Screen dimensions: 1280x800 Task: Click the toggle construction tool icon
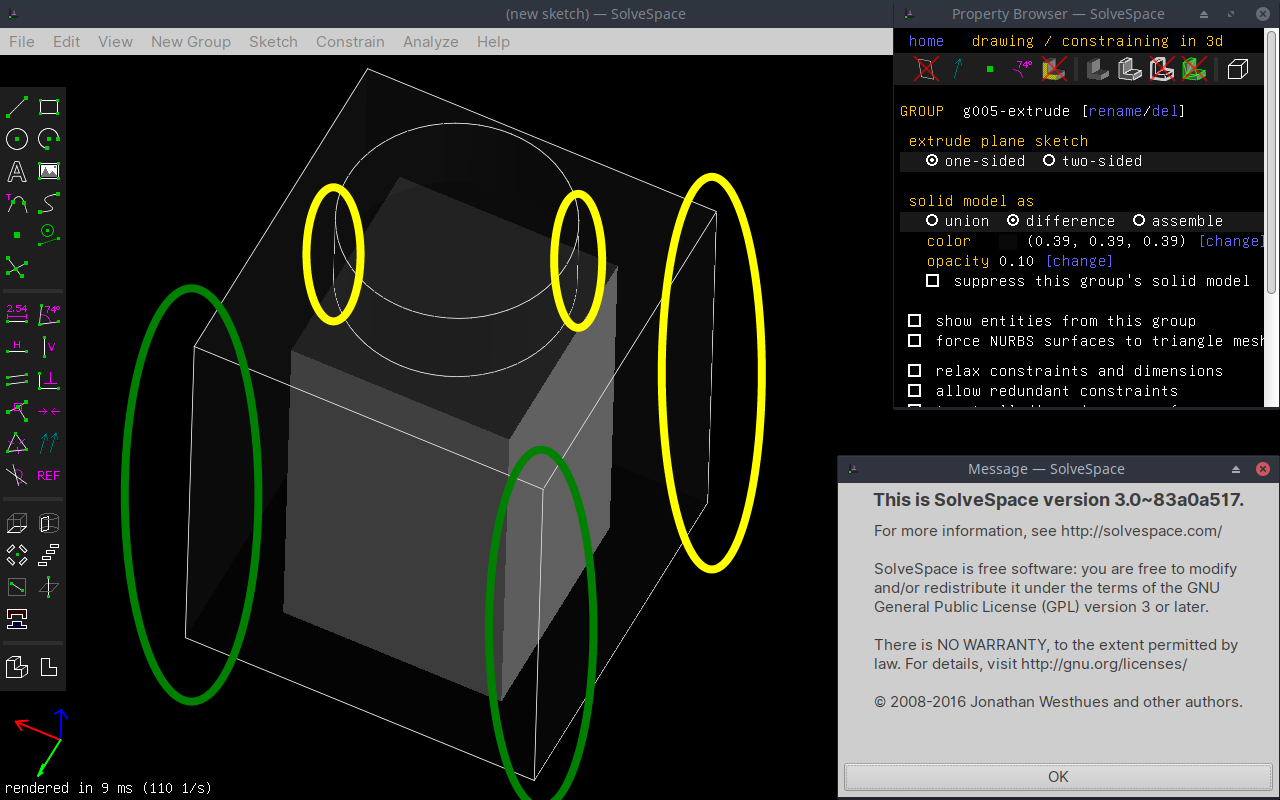[49, 235]
